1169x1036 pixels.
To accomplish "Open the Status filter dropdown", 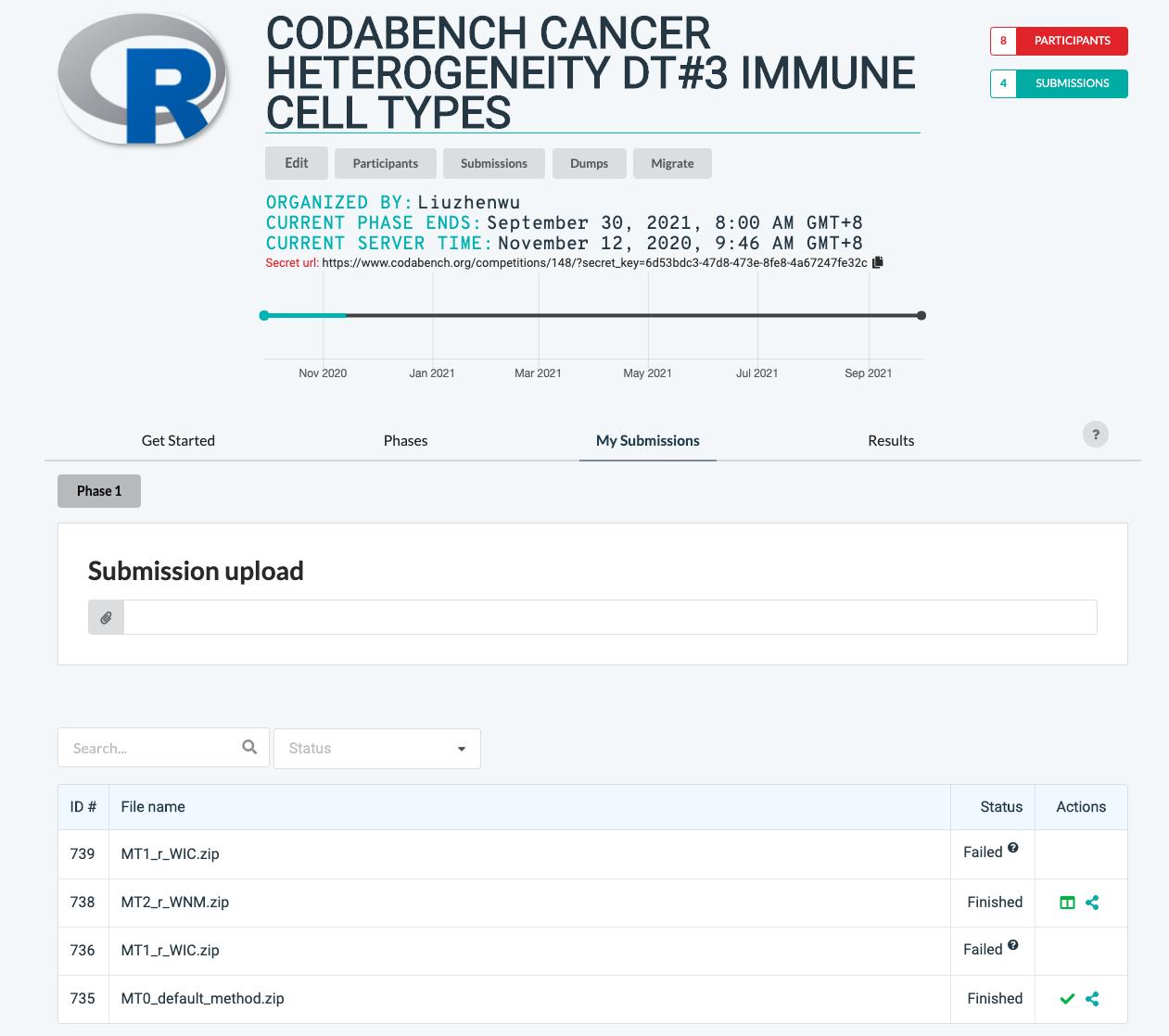I will click(377, 749).
